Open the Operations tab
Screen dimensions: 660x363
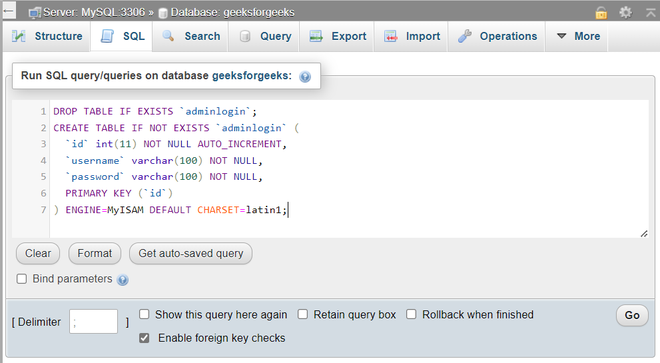497,37
